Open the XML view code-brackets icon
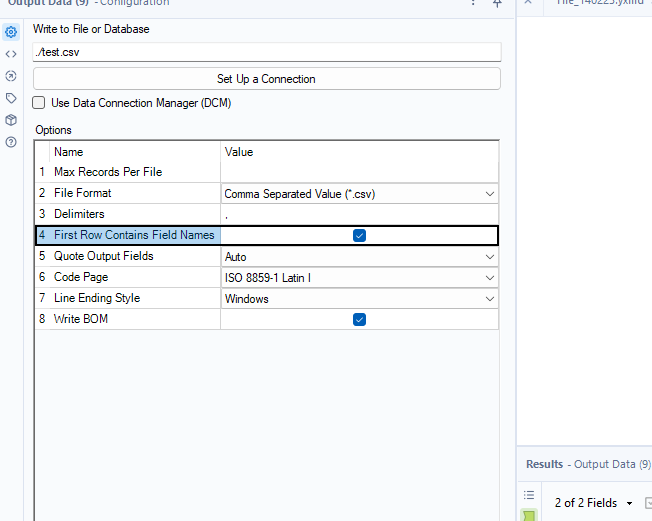Image resolution: width=652 pixels, height=521 pixels. (x=11, y=54)
